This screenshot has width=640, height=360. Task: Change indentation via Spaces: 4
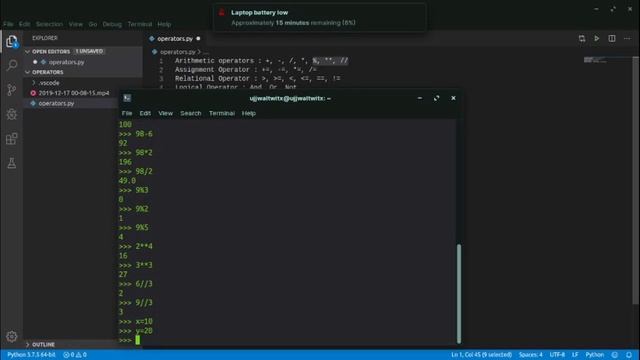tap(531, 355)
